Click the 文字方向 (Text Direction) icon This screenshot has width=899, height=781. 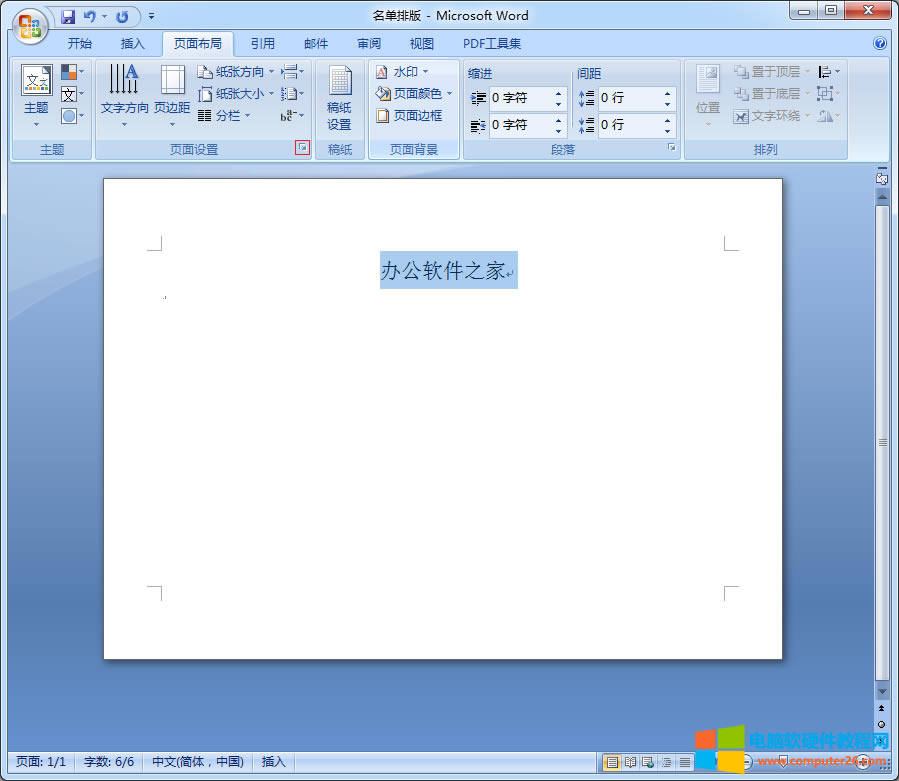pyautogui.click(x=124, y=95)
